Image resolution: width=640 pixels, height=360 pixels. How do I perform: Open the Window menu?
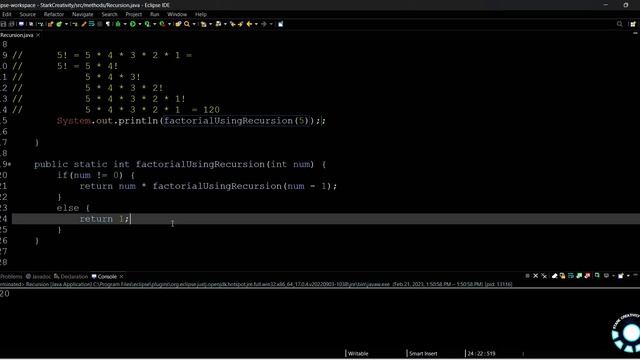pyautogui.click(x=177, y=14)
